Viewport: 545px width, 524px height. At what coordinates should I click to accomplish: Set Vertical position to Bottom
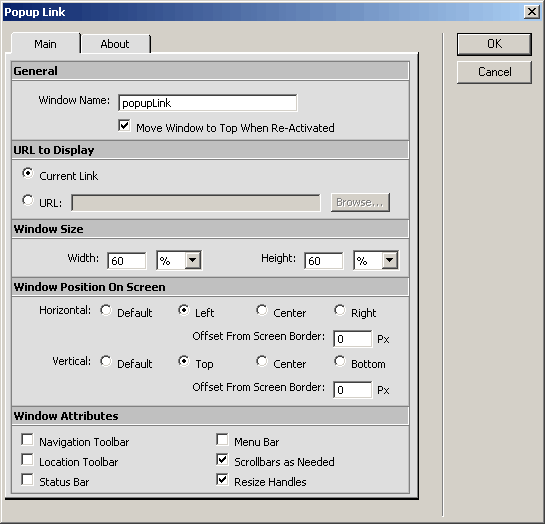pos(340,361)
